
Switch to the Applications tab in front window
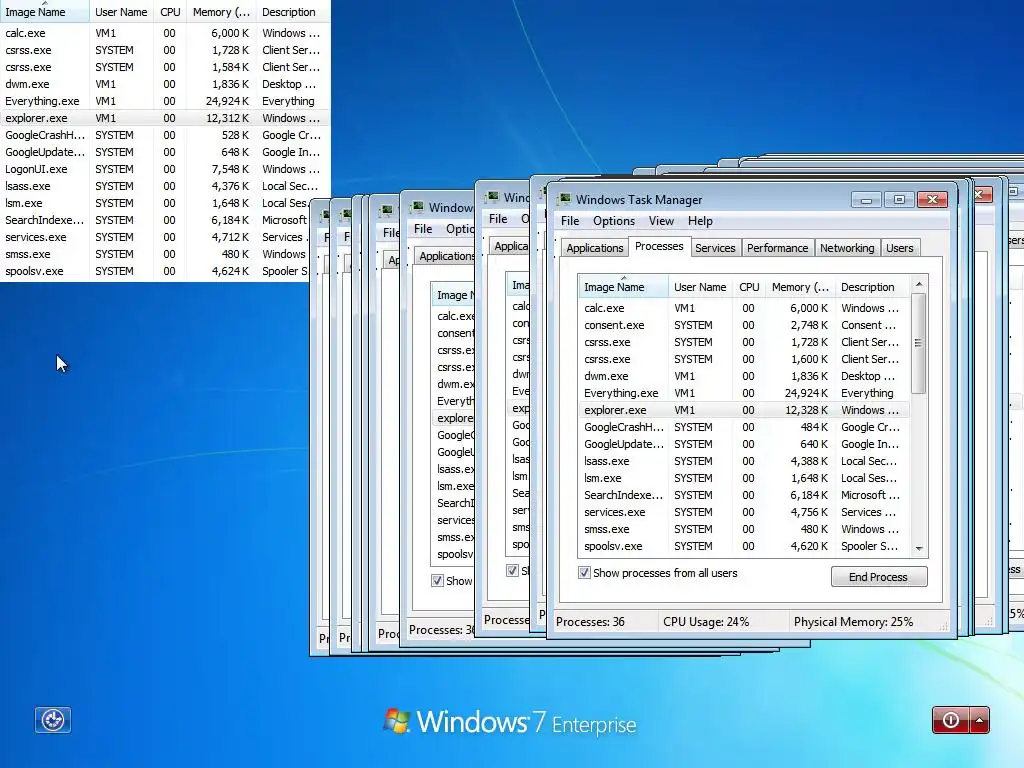pyautogui.click(x=595, y=248)
